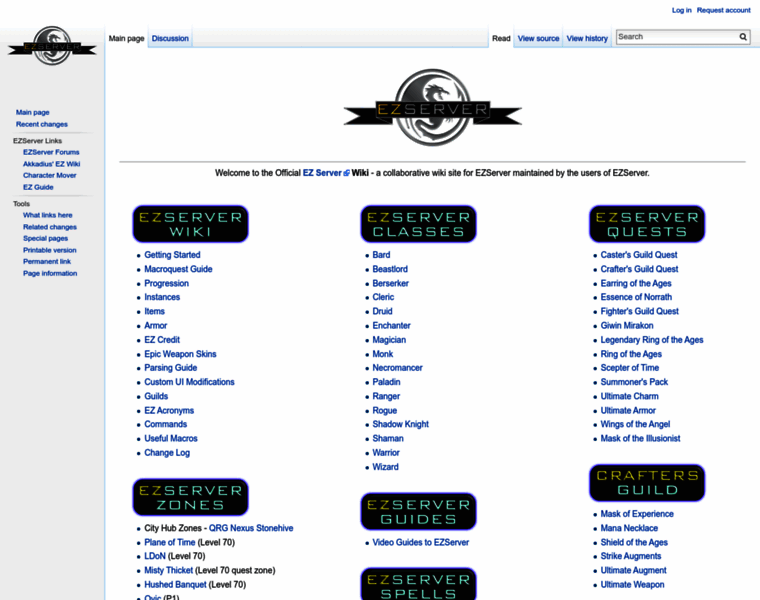Open the Misty Thicket zone link

[168, 570]
